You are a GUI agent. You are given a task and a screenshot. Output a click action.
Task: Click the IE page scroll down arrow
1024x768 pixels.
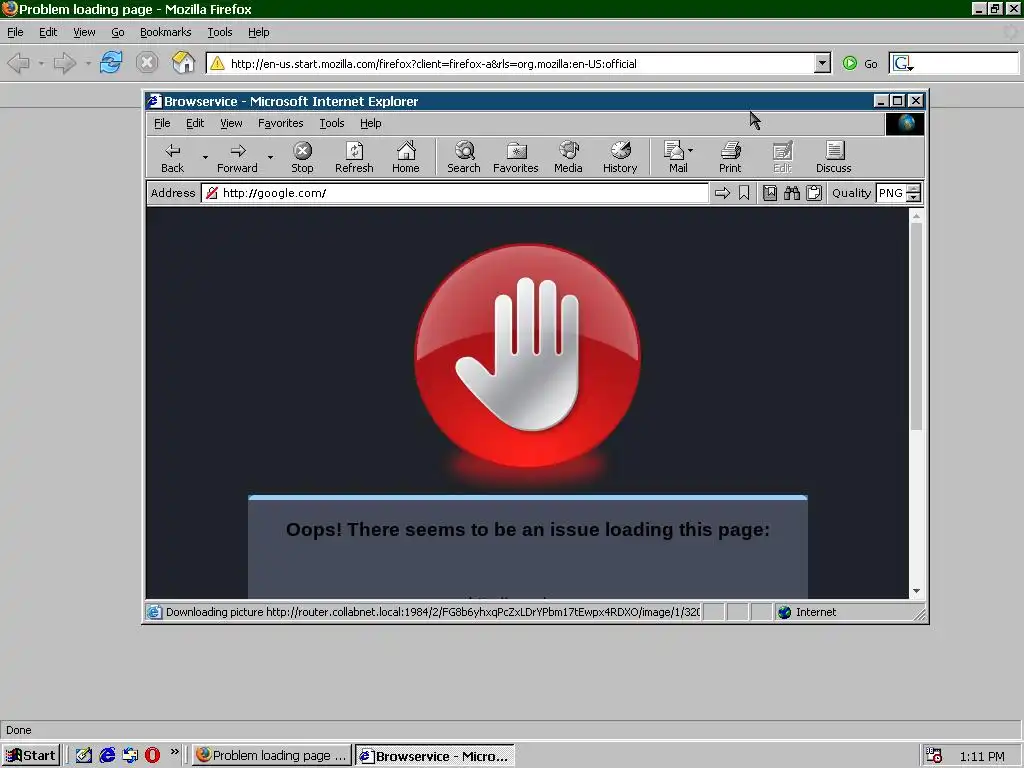point(916,591)
